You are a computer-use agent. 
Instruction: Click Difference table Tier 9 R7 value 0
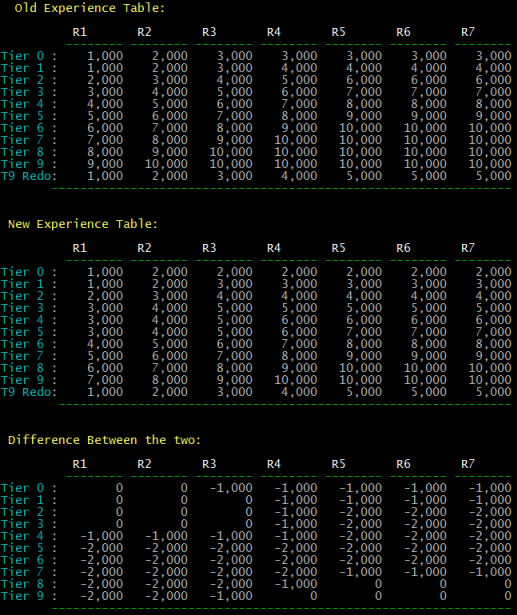pos(508,596)
